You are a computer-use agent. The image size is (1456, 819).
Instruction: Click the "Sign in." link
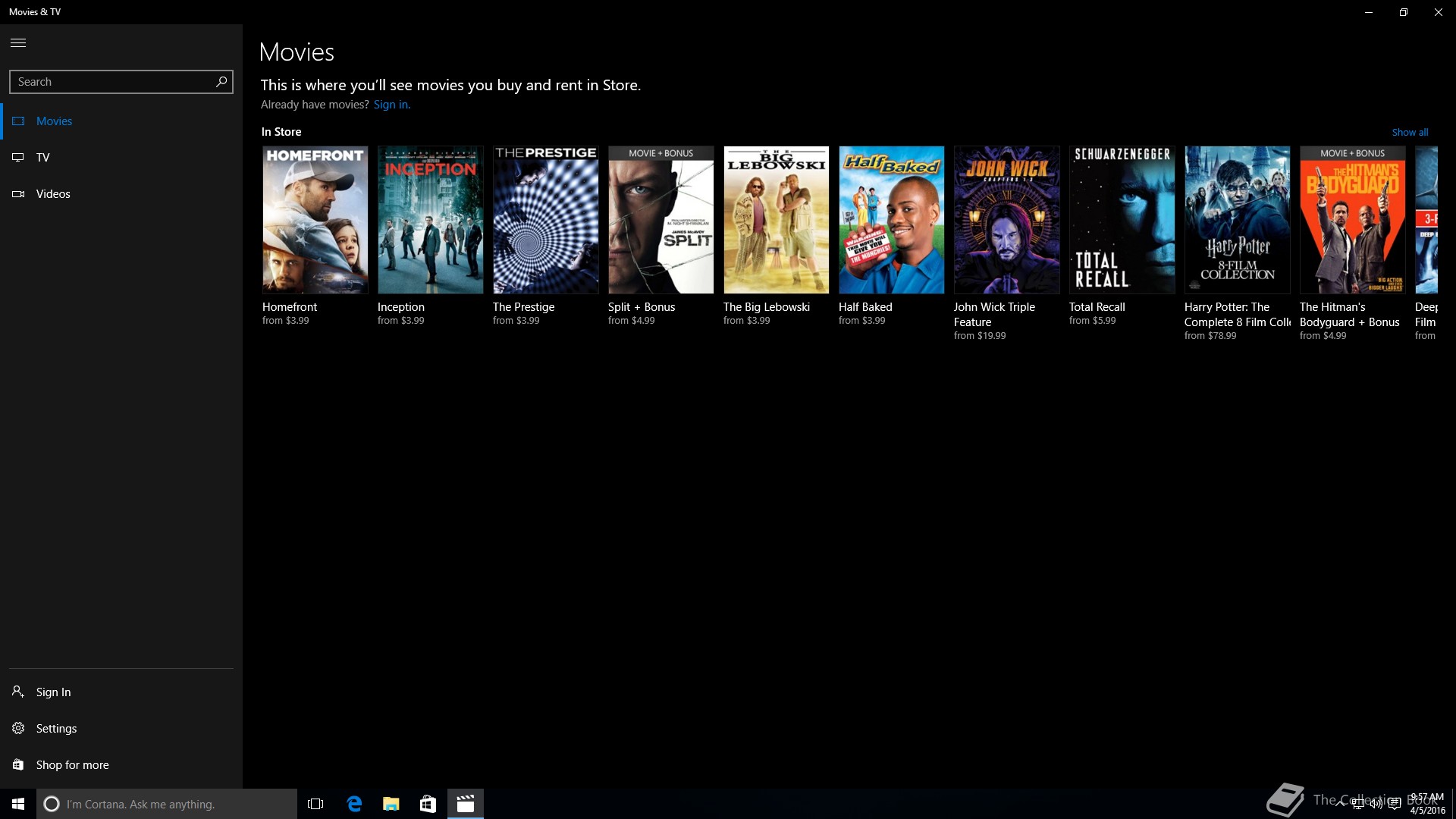pos(391,105)
